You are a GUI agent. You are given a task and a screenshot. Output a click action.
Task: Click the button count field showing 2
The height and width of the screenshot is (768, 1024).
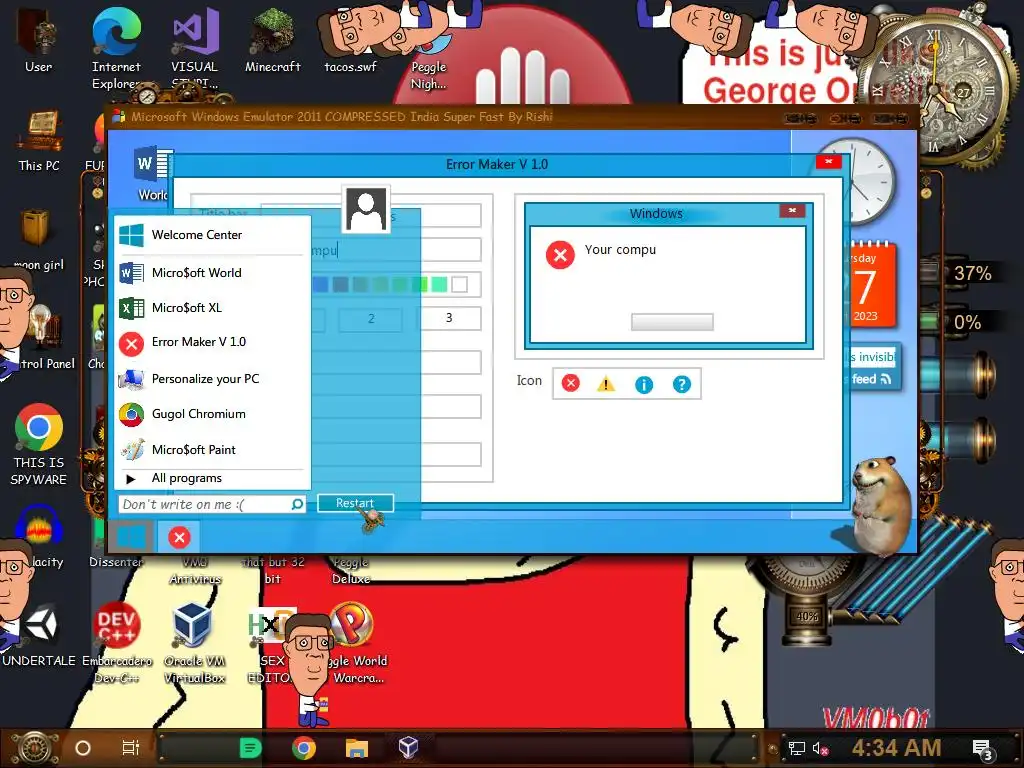click(371, 319)
